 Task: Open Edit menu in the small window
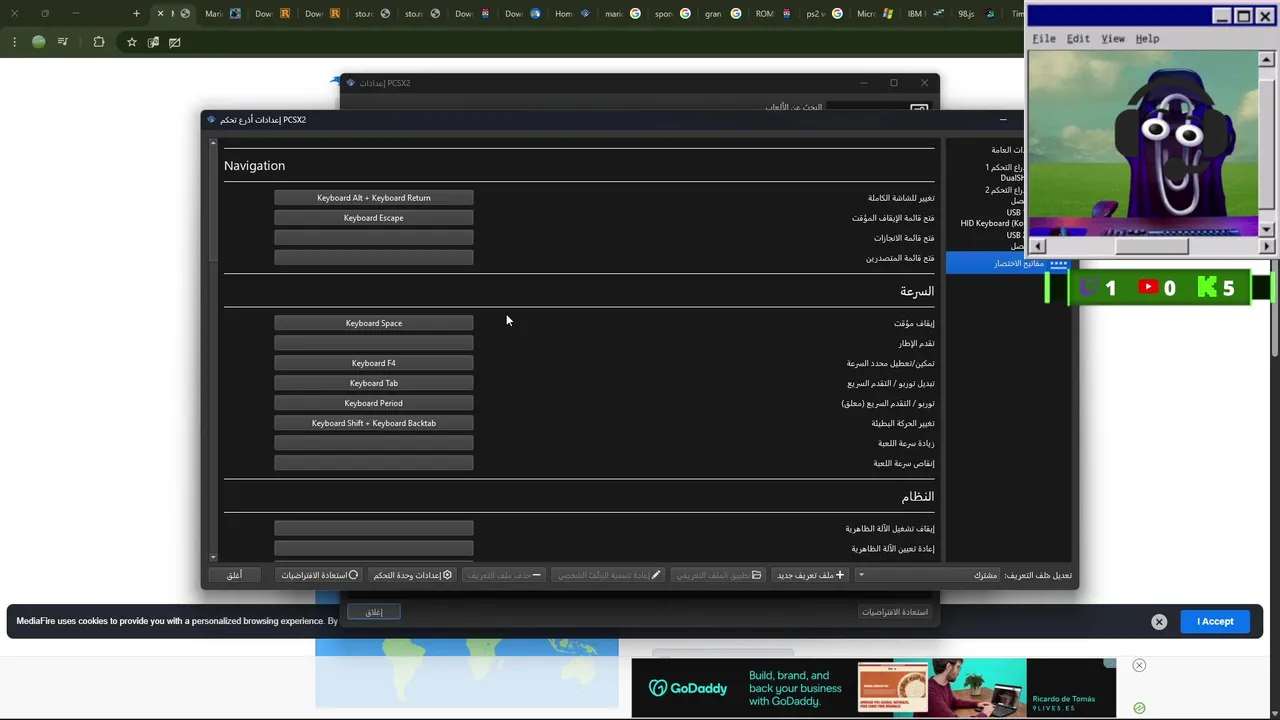1078,39
